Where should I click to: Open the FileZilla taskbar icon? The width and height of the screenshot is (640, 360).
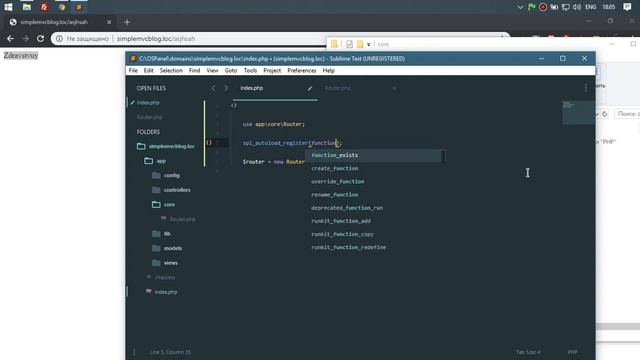click(44, 7)
